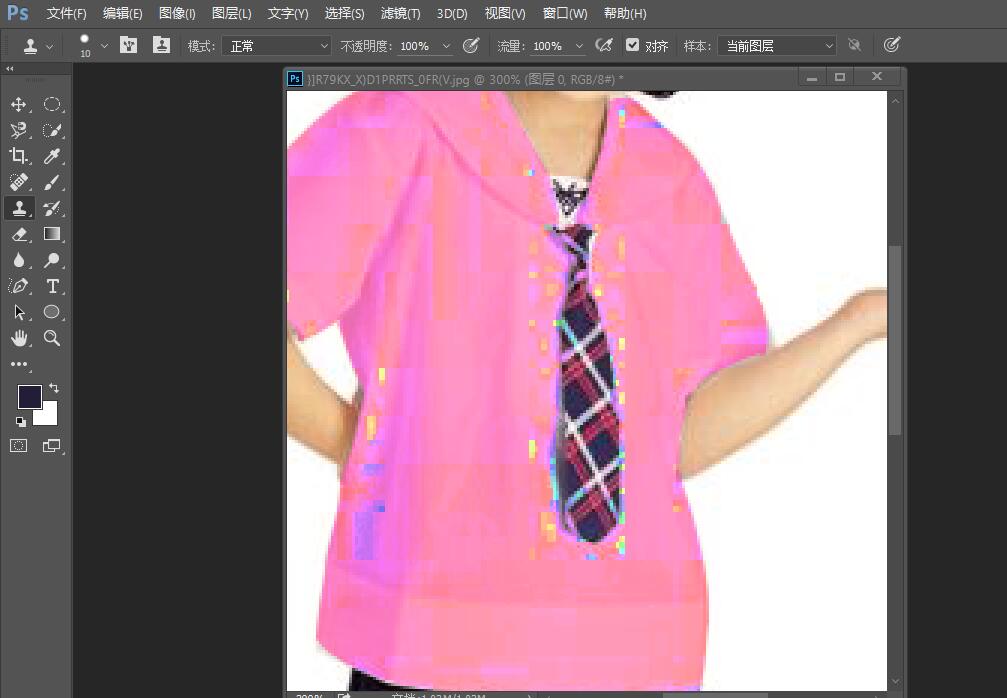Screen dimensions: 1007x698
Task: Select the Zoom tool
Action: click(52, 338)
